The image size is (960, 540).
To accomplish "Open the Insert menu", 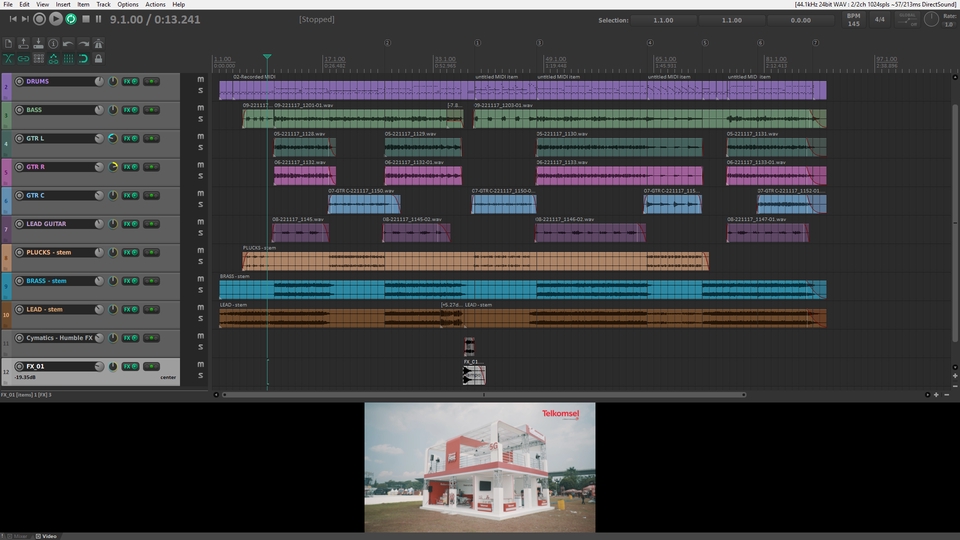I will 63,4.
